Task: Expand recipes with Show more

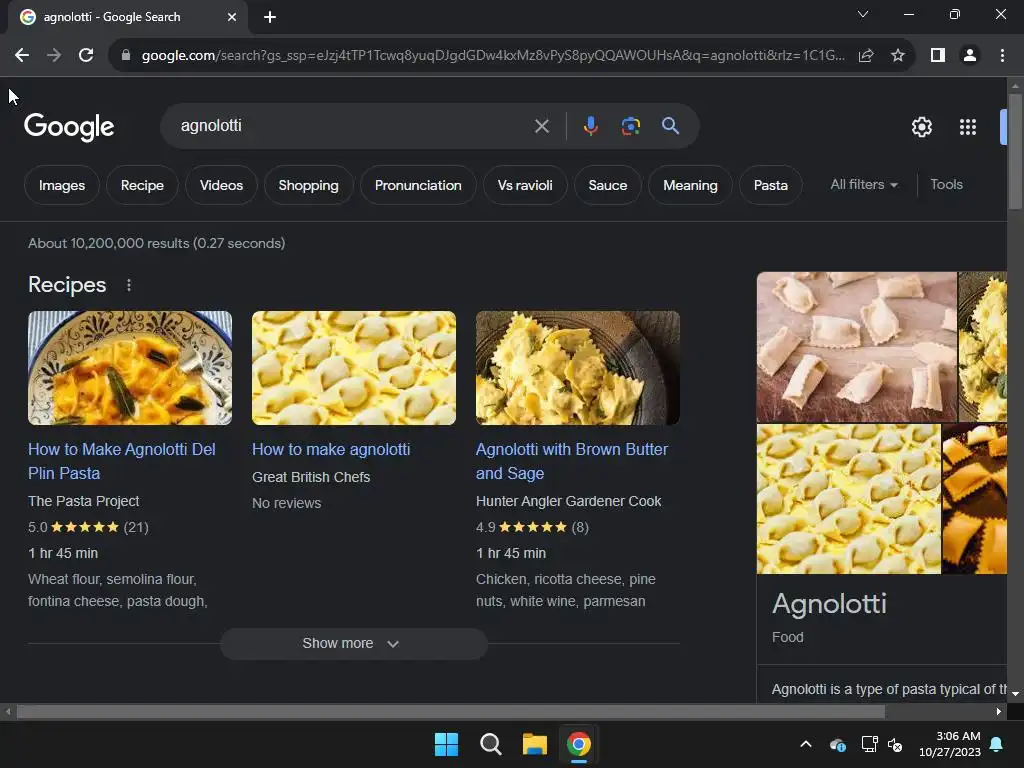Action: (353, 644)
